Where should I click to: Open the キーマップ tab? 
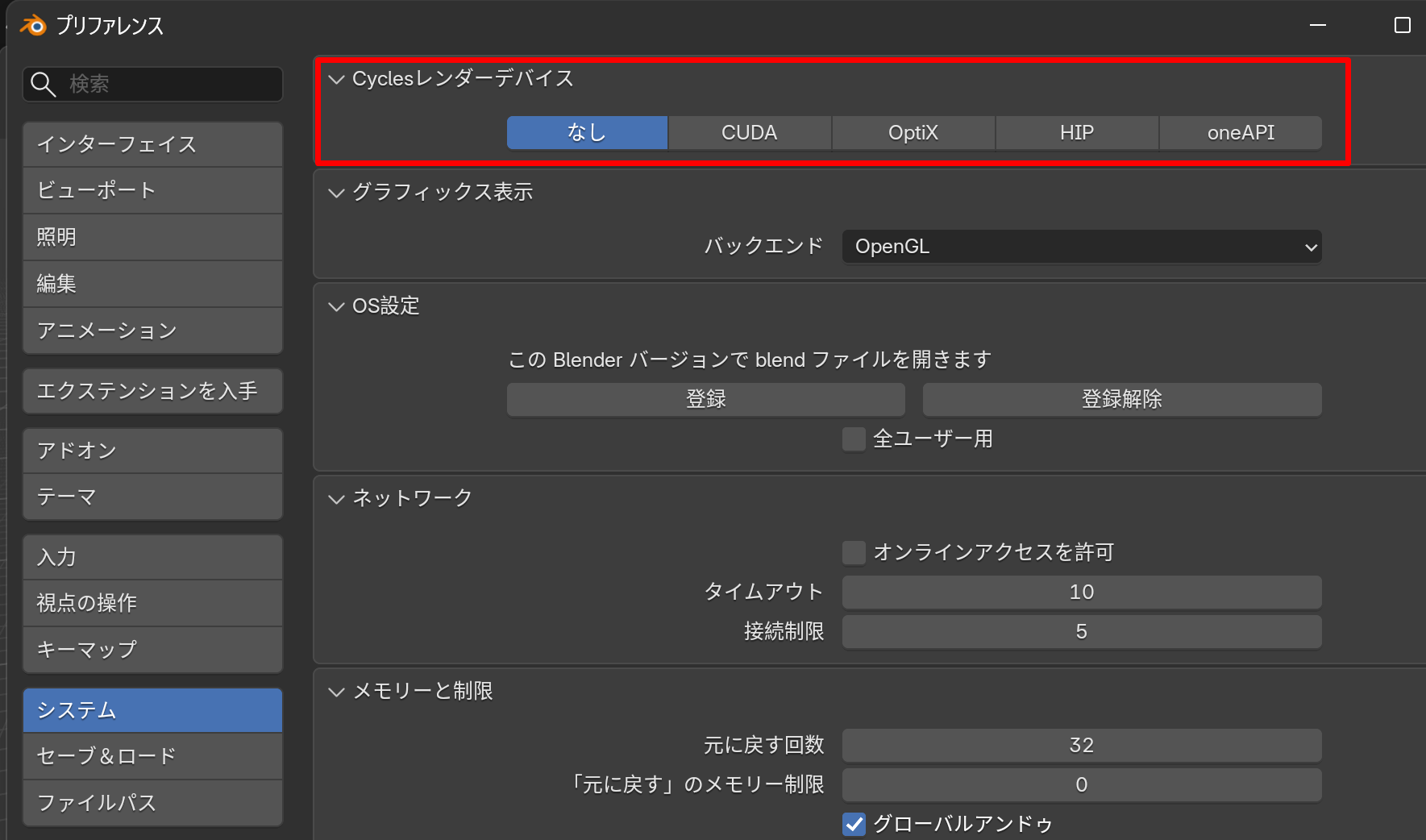(153, 650)
